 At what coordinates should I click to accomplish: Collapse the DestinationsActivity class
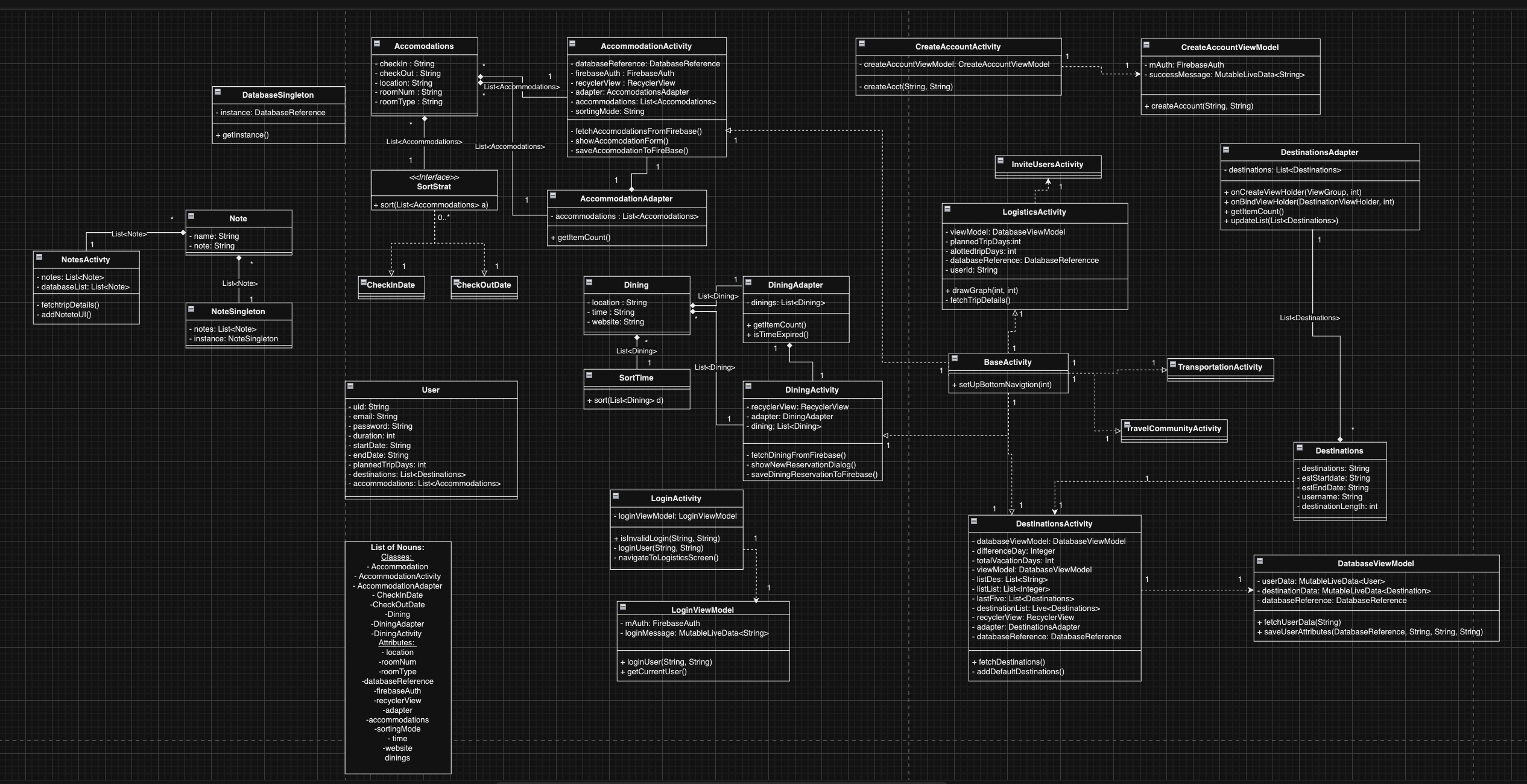pos(974,521)
